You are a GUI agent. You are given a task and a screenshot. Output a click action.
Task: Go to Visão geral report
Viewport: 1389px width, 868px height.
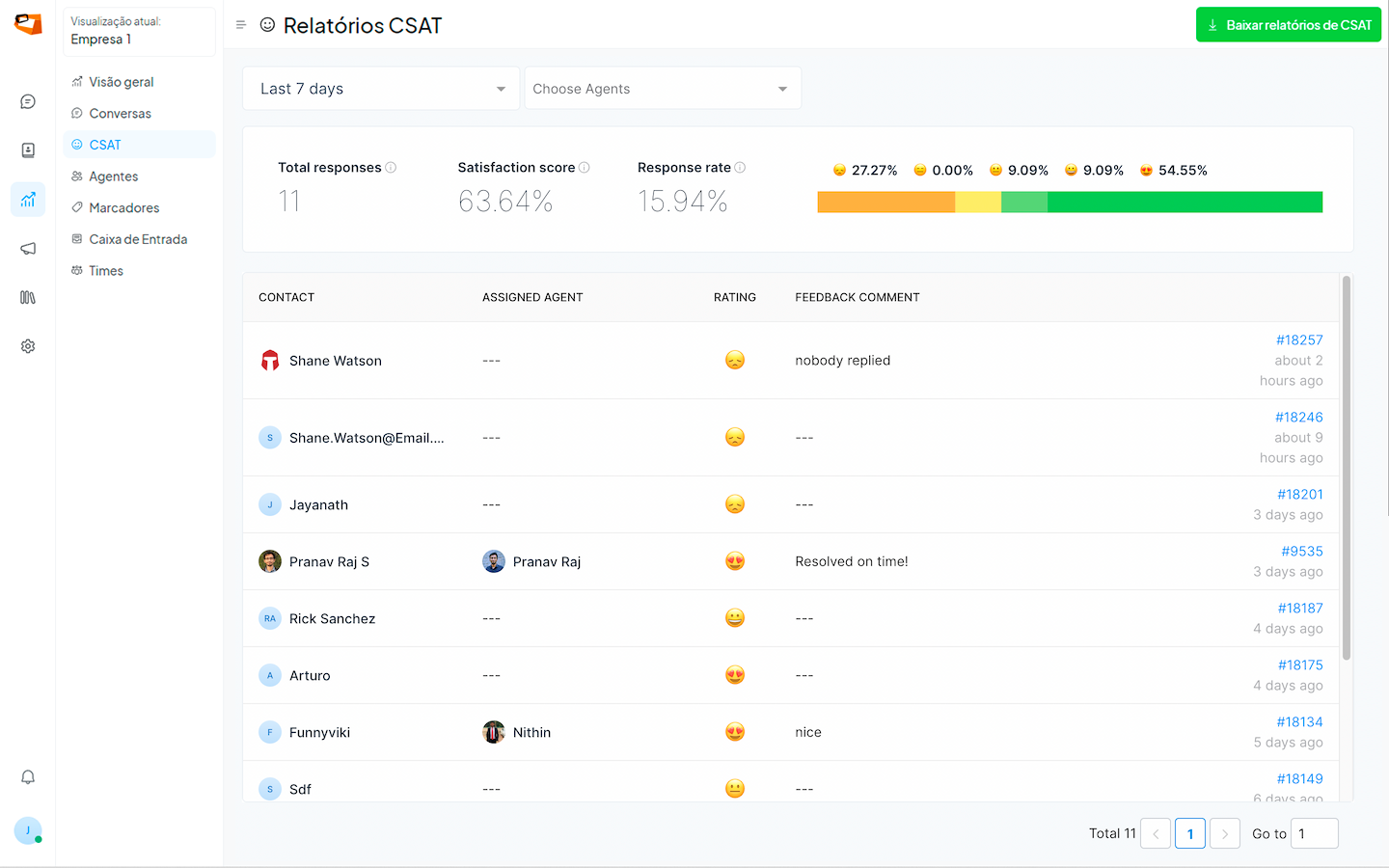tap(122, 82)
